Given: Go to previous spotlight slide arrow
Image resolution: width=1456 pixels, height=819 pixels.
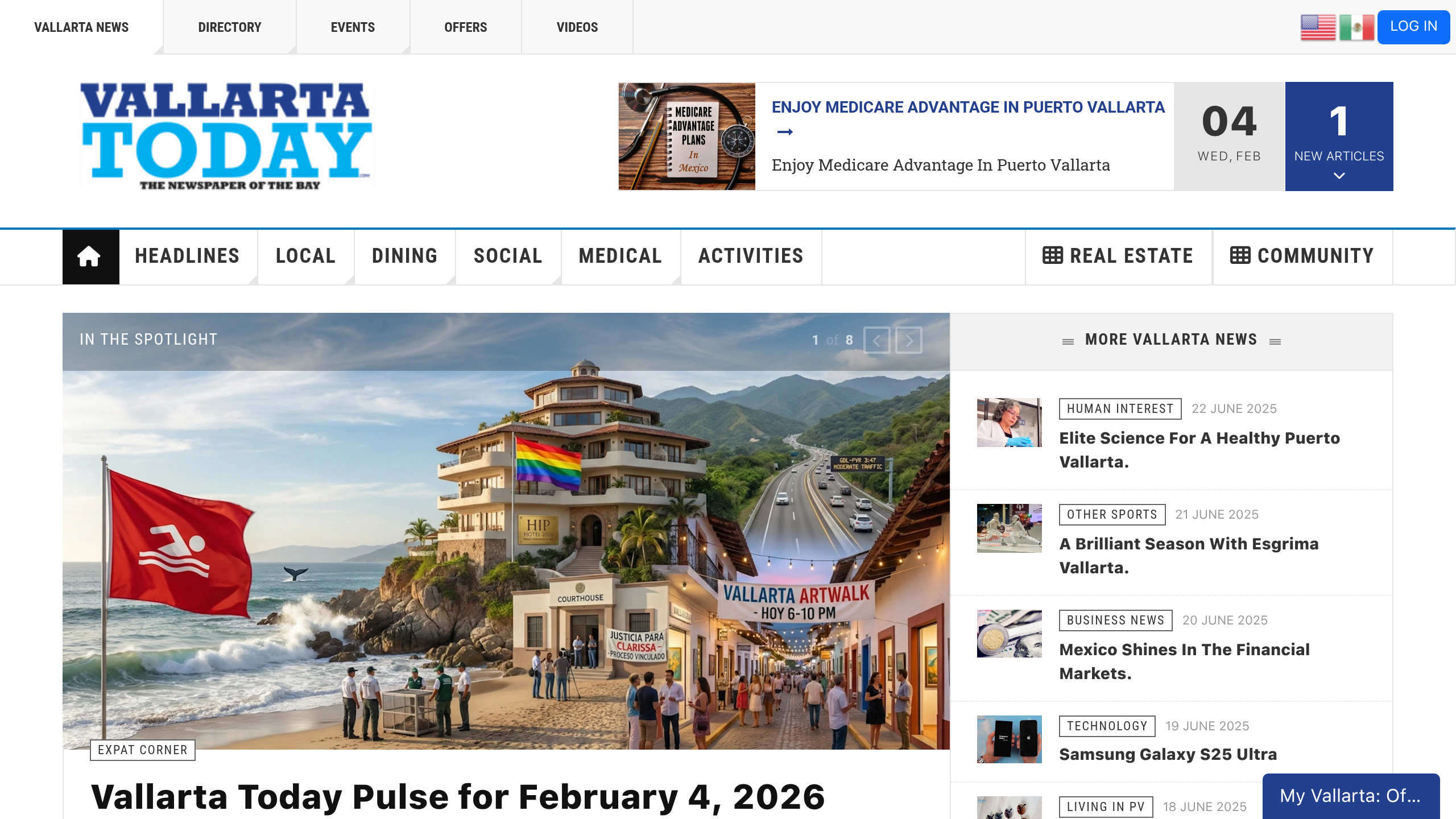Looking at the screenshot, I should (876, 340).
